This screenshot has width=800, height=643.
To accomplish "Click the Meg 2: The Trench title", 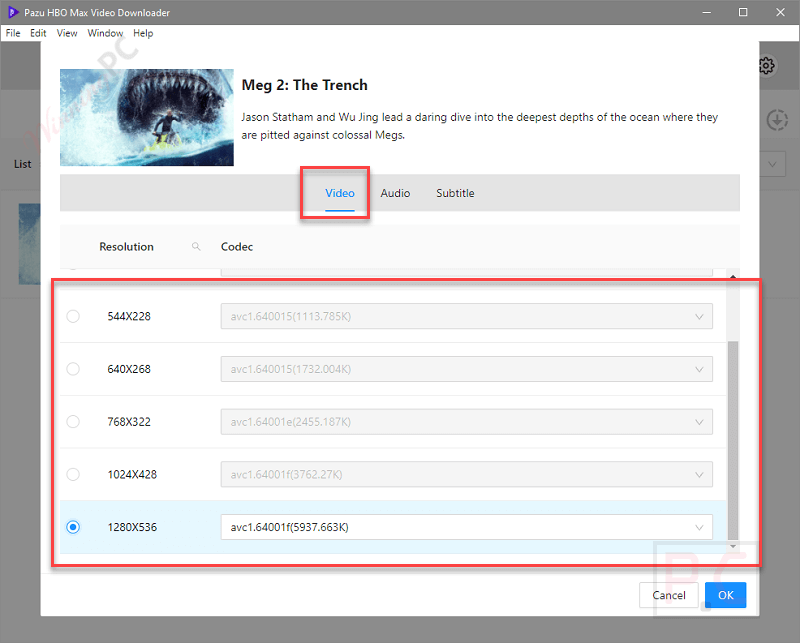I will (x=305, y=85).
